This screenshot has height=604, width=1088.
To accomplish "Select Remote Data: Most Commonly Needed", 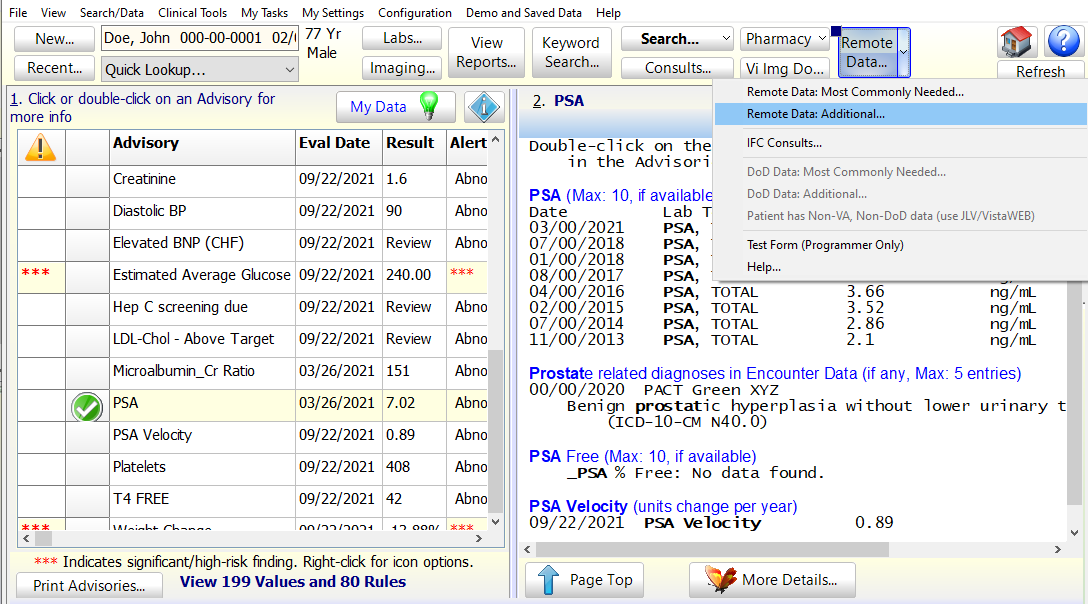I will point(900,92).
